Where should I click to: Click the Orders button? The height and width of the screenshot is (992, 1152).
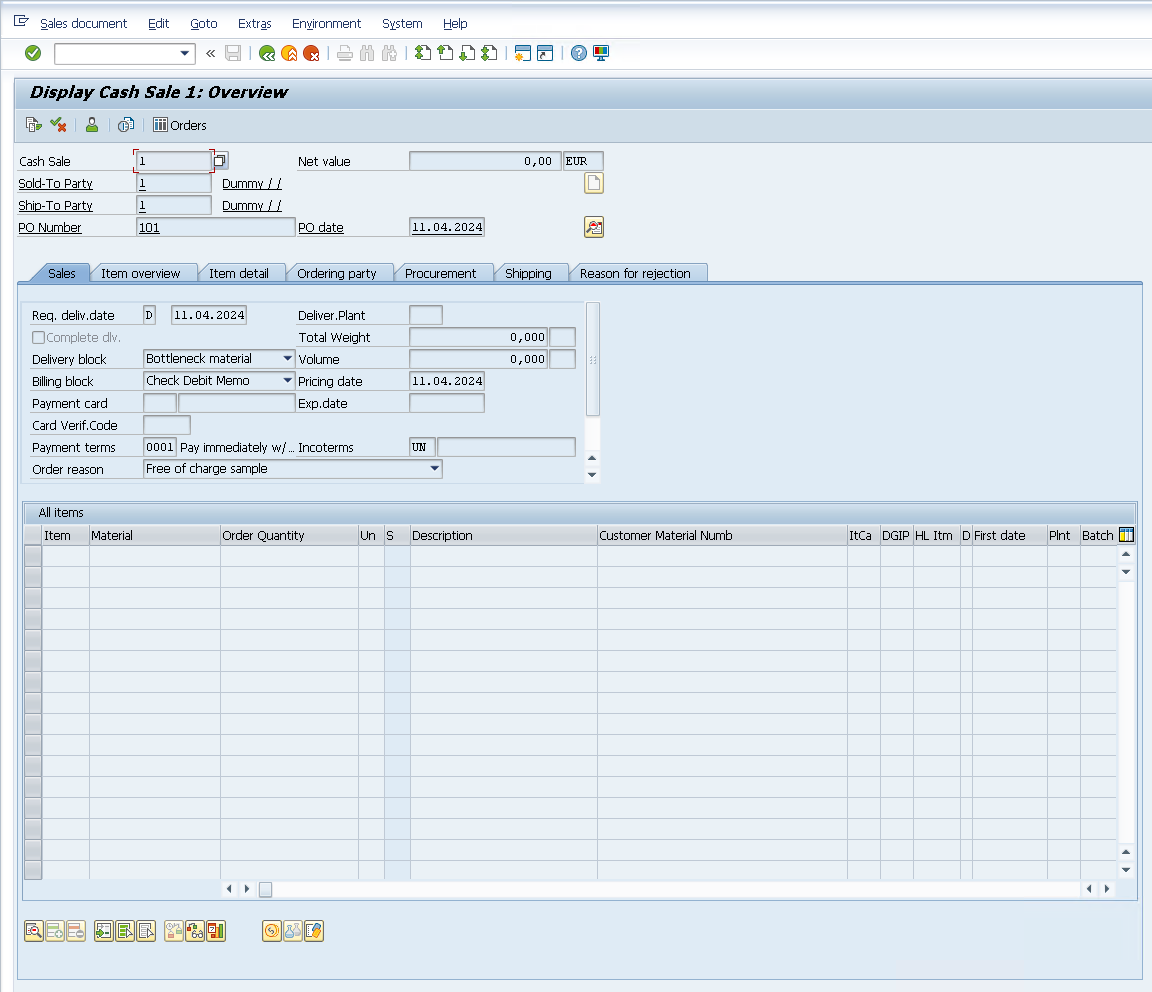click(180, 125)
